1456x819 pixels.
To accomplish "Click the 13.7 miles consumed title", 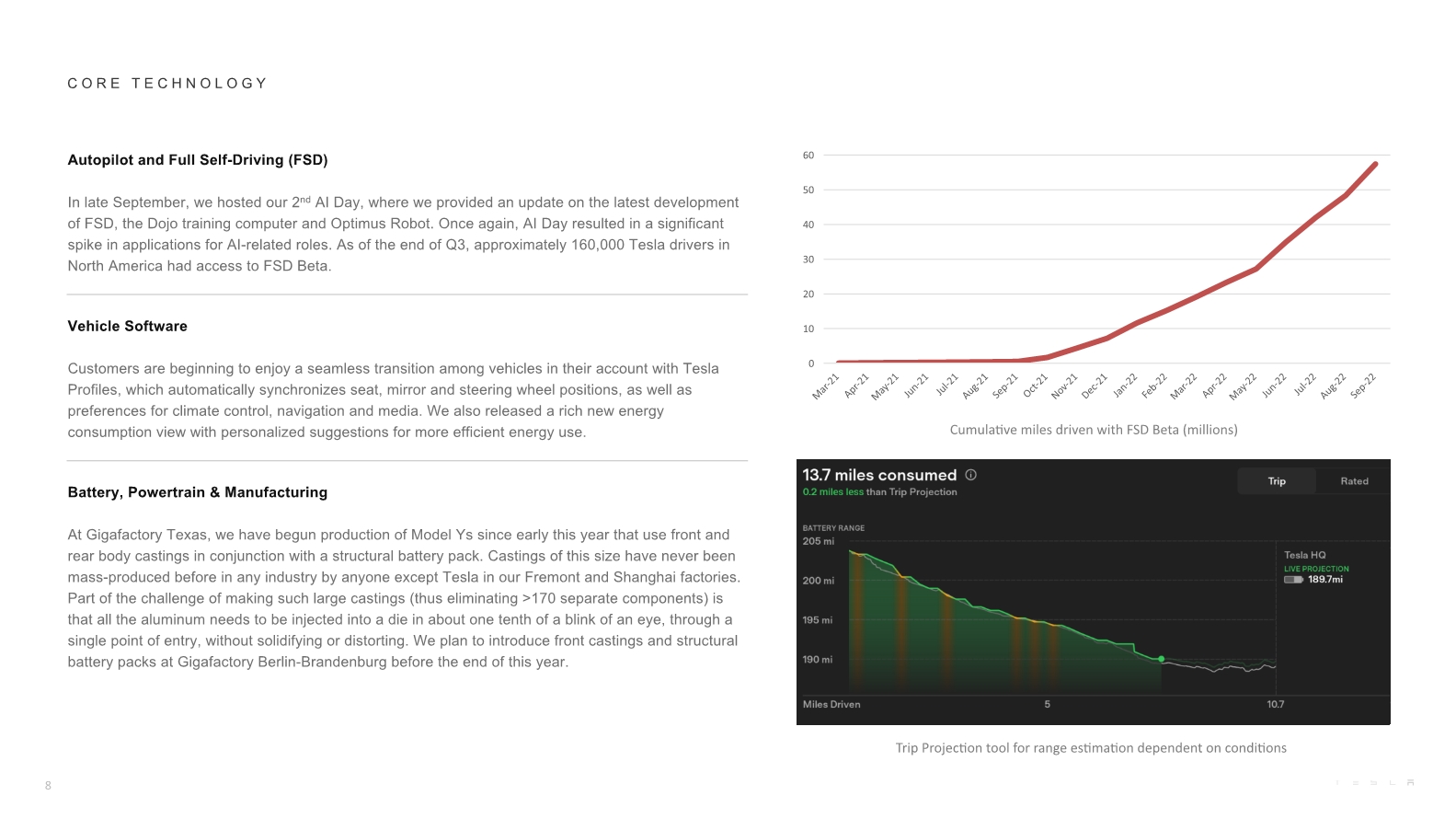I will (879, 475).
